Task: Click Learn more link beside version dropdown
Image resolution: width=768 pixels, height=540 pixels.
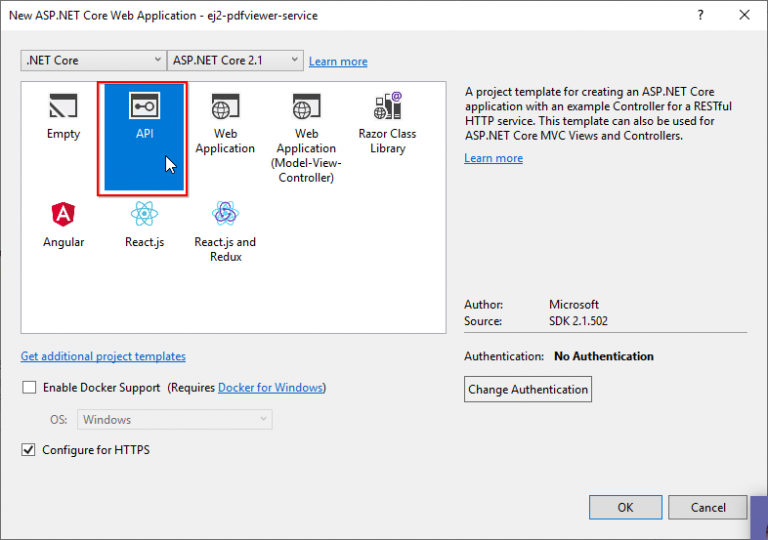Action: pos(338,61)
